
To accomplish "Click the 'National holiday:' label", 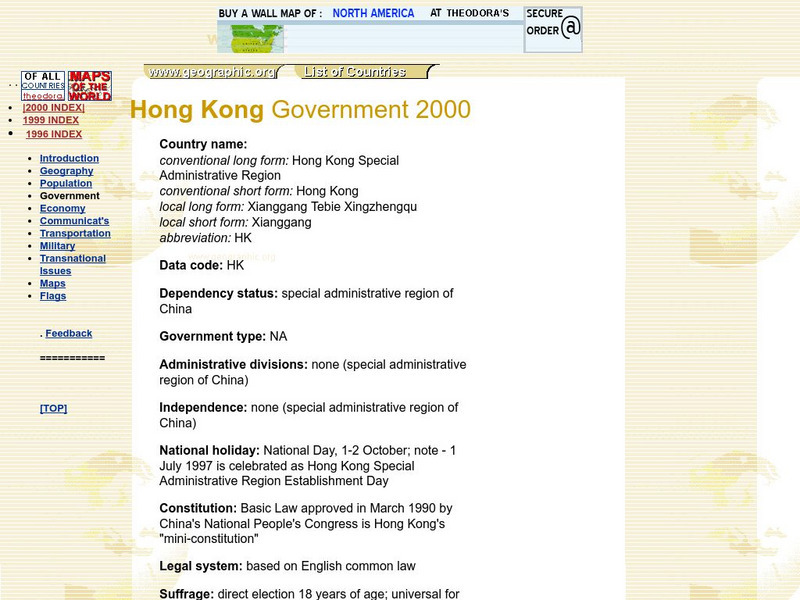I will [209, 451].
